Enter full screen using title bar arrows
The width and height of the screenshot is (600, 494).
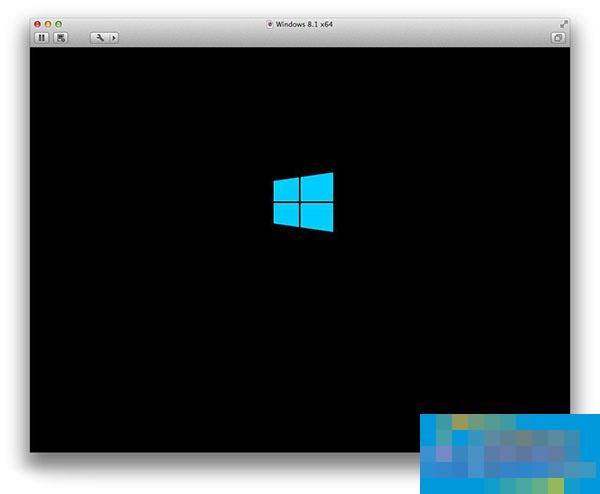tap(563, 24)
